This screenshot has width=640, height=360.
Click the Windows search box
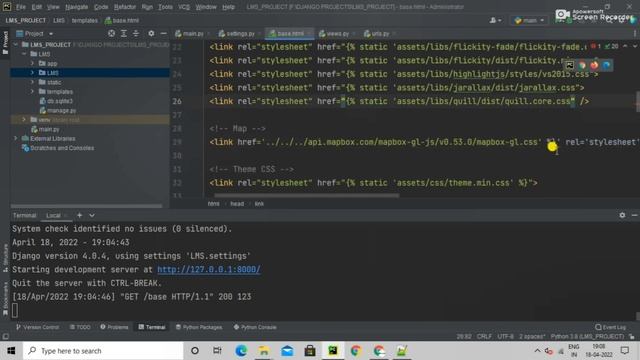click(x=103, y=351)
